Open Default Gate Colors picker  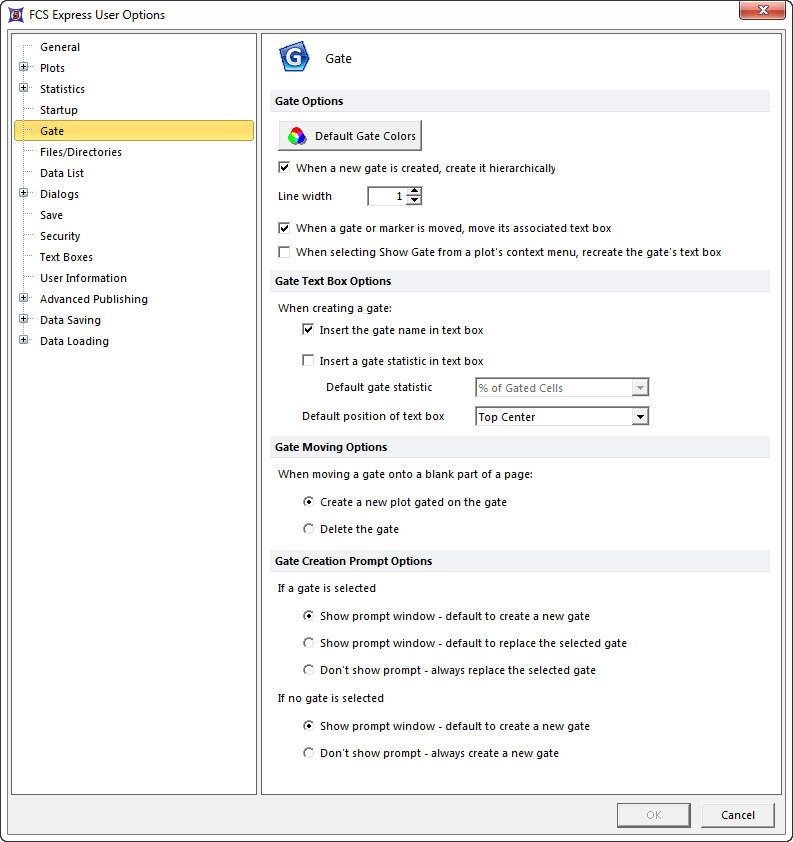(x=349, y=136)
